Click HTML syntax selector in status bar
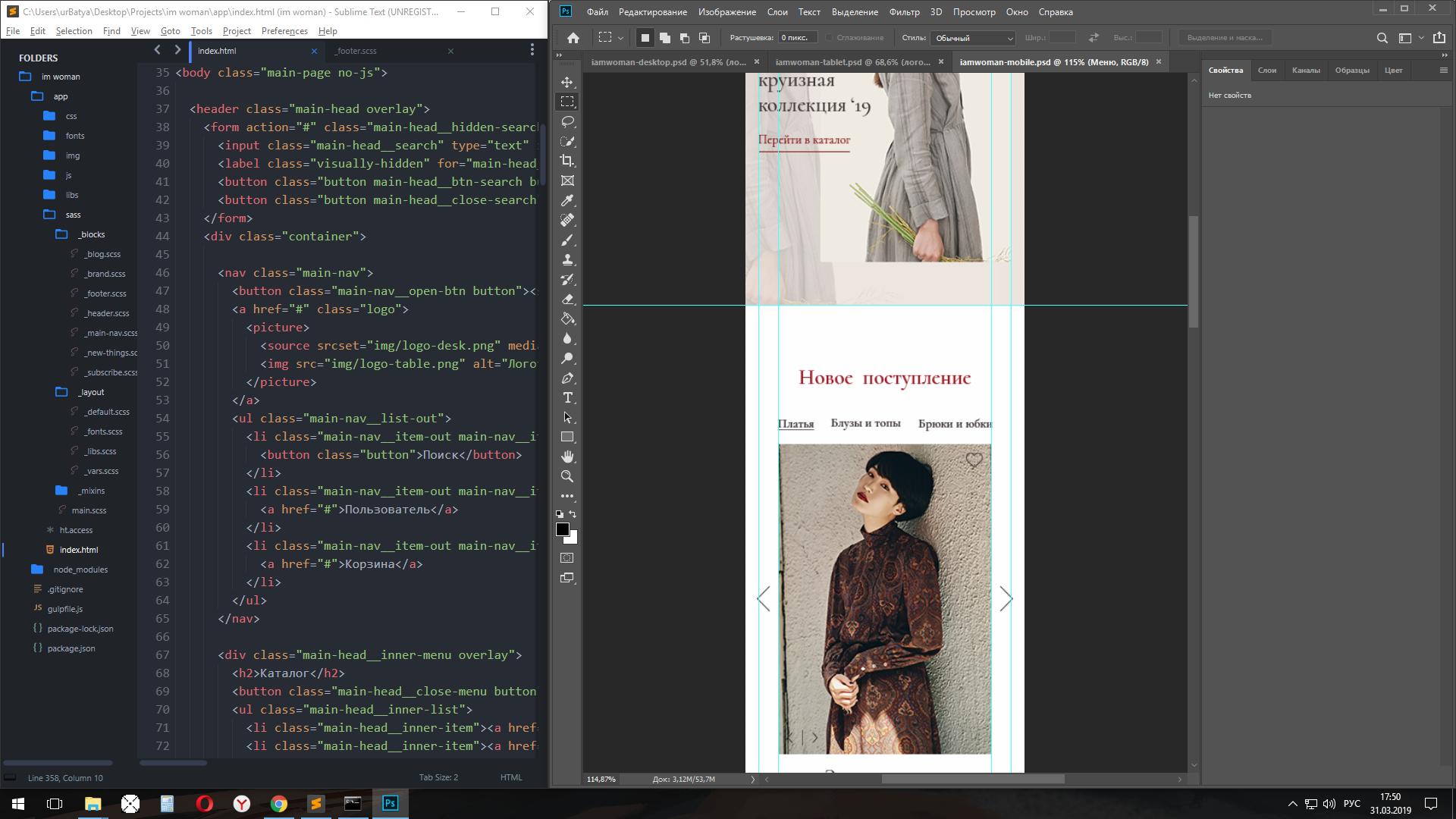 (511, 777)
